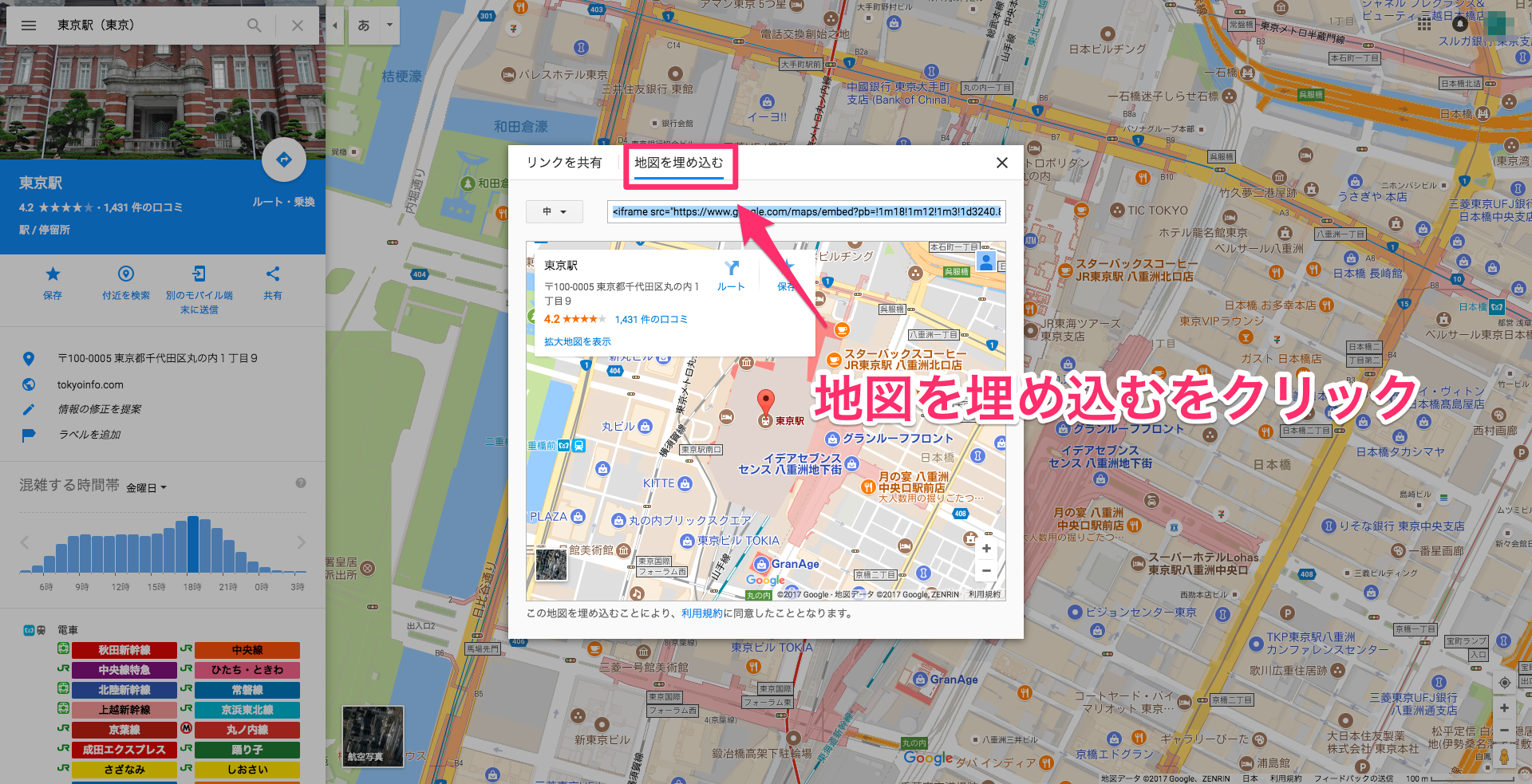
Task: Select 秋田新幹線 train line
Action: coord(124,650)
